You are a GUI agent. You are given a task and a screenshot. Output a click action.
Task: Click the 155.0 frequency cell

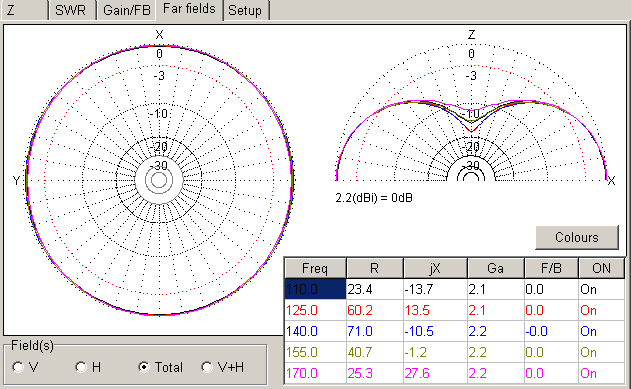tap(315, 352)
